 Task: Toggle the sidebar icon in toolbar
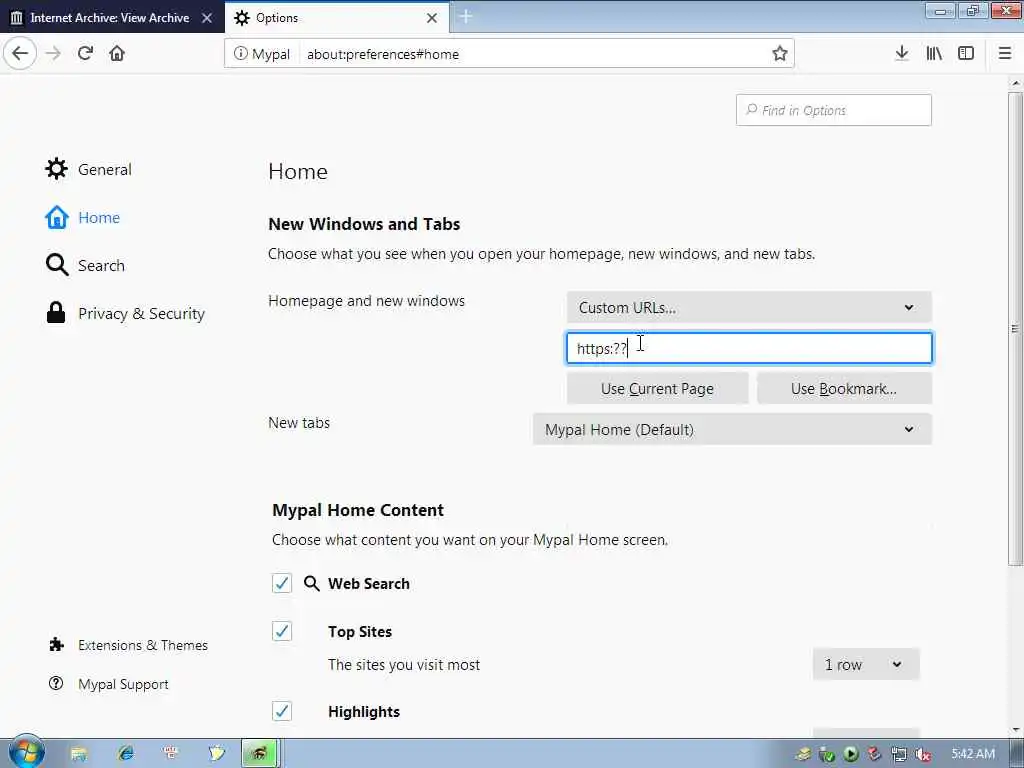(x=966, y=54)
